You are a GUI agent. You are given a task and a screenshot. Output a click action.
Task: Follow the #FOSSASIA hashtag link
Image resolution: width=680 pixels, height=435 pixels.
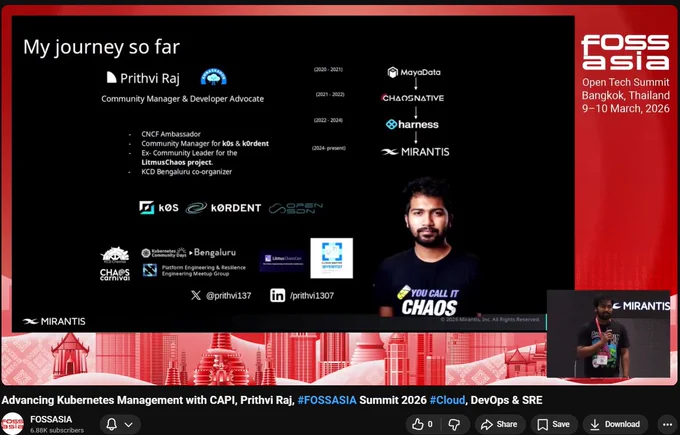tap(327, 400)
